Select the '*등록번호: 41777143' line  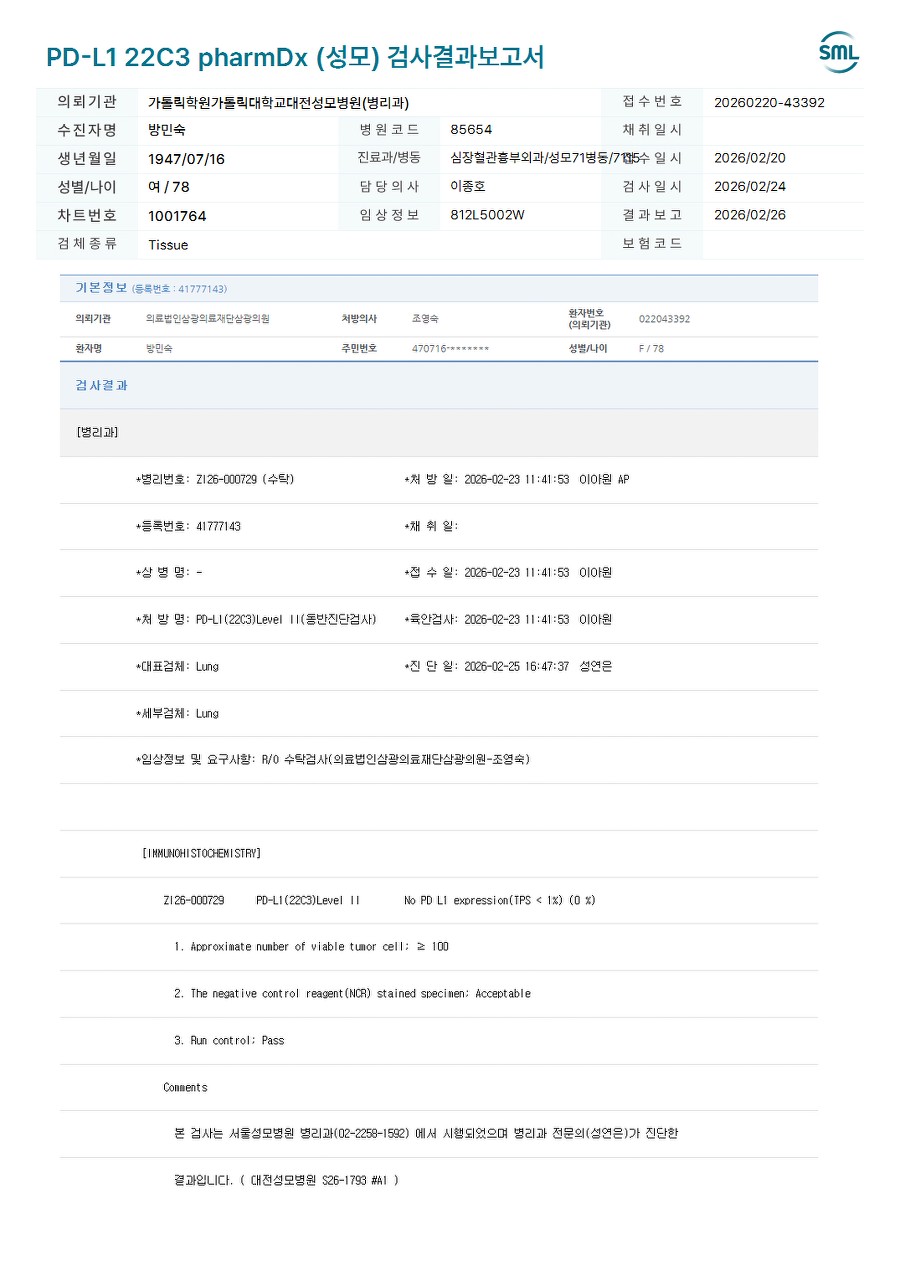click(x=188, y=526)
